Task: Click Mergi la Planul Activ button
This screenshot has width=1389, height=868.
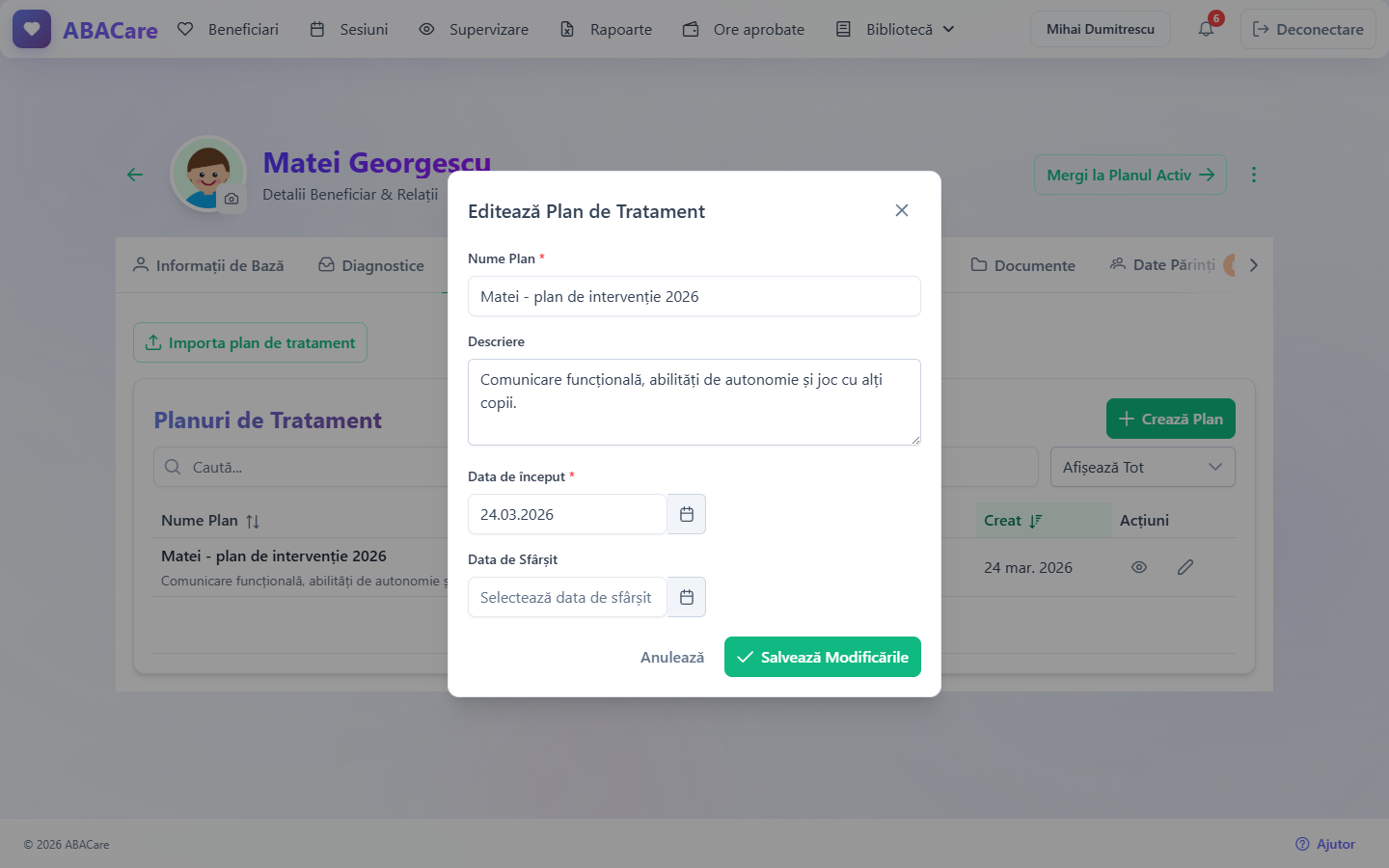Action: click(x=1130, y=175)
